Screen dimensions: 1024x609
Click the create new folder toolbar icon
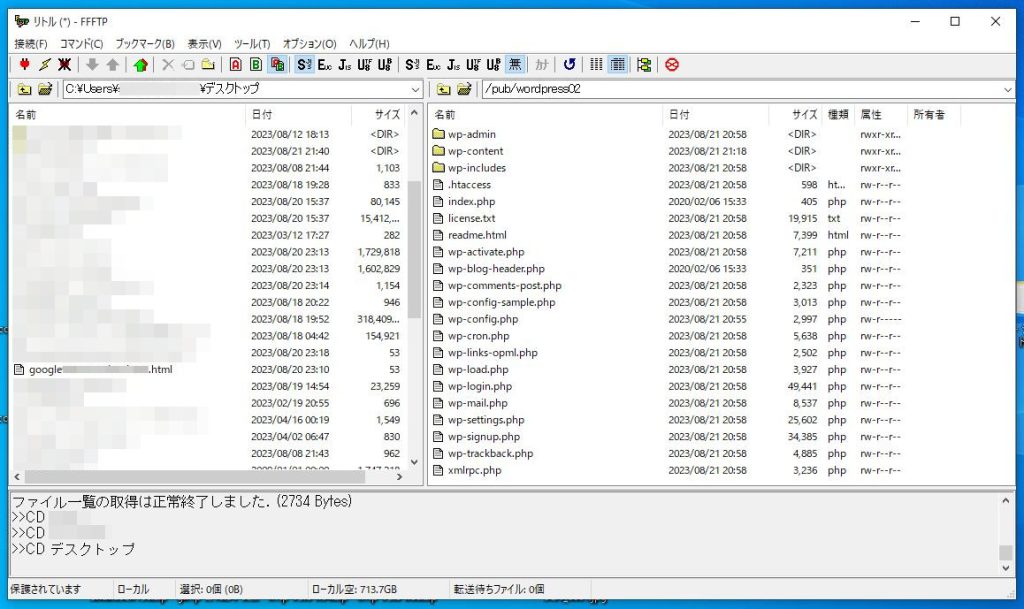point(208,65)
